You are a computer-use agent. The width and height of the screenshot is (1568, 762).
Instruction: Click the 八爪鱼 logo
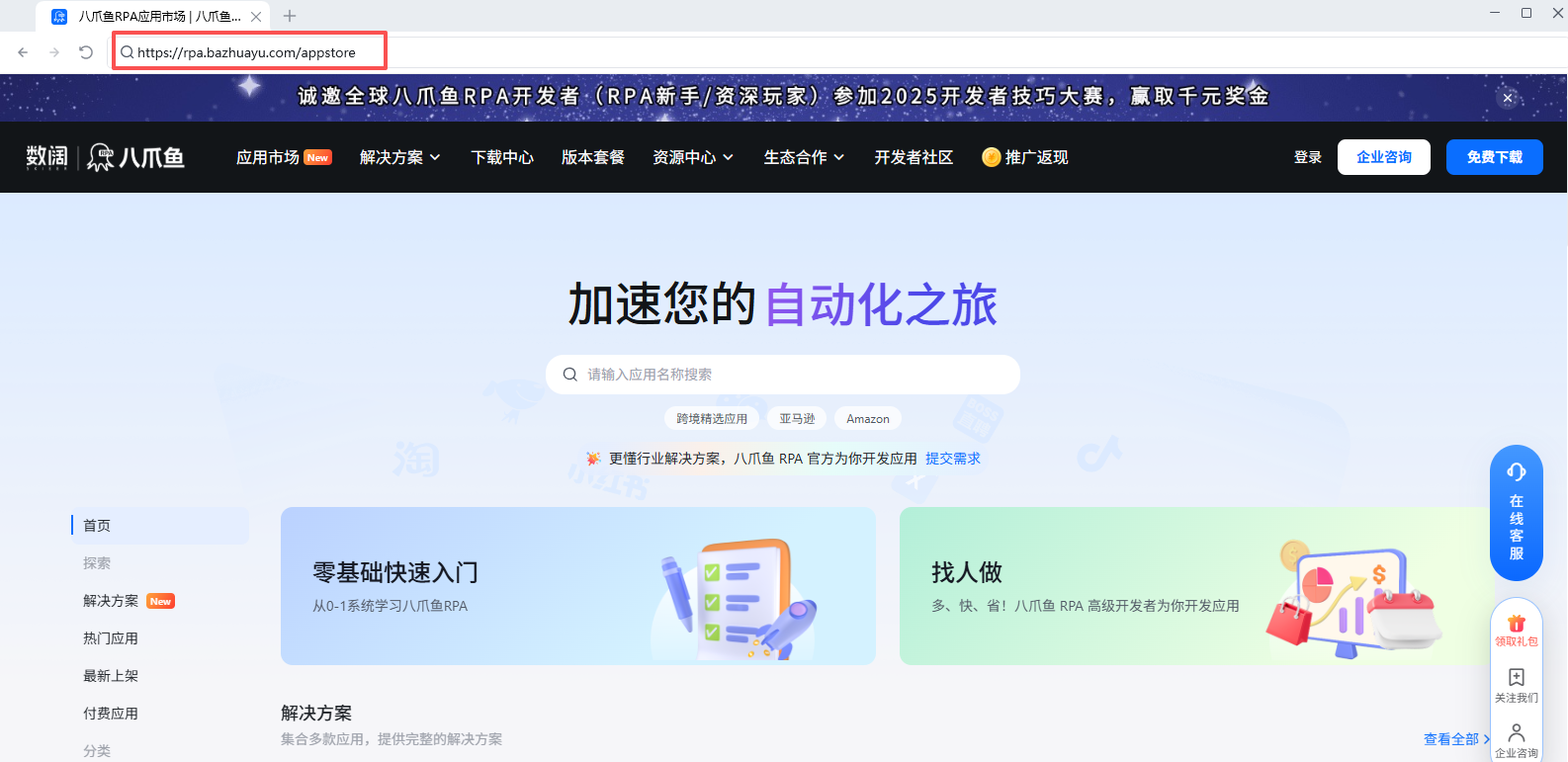coord(136,157)
